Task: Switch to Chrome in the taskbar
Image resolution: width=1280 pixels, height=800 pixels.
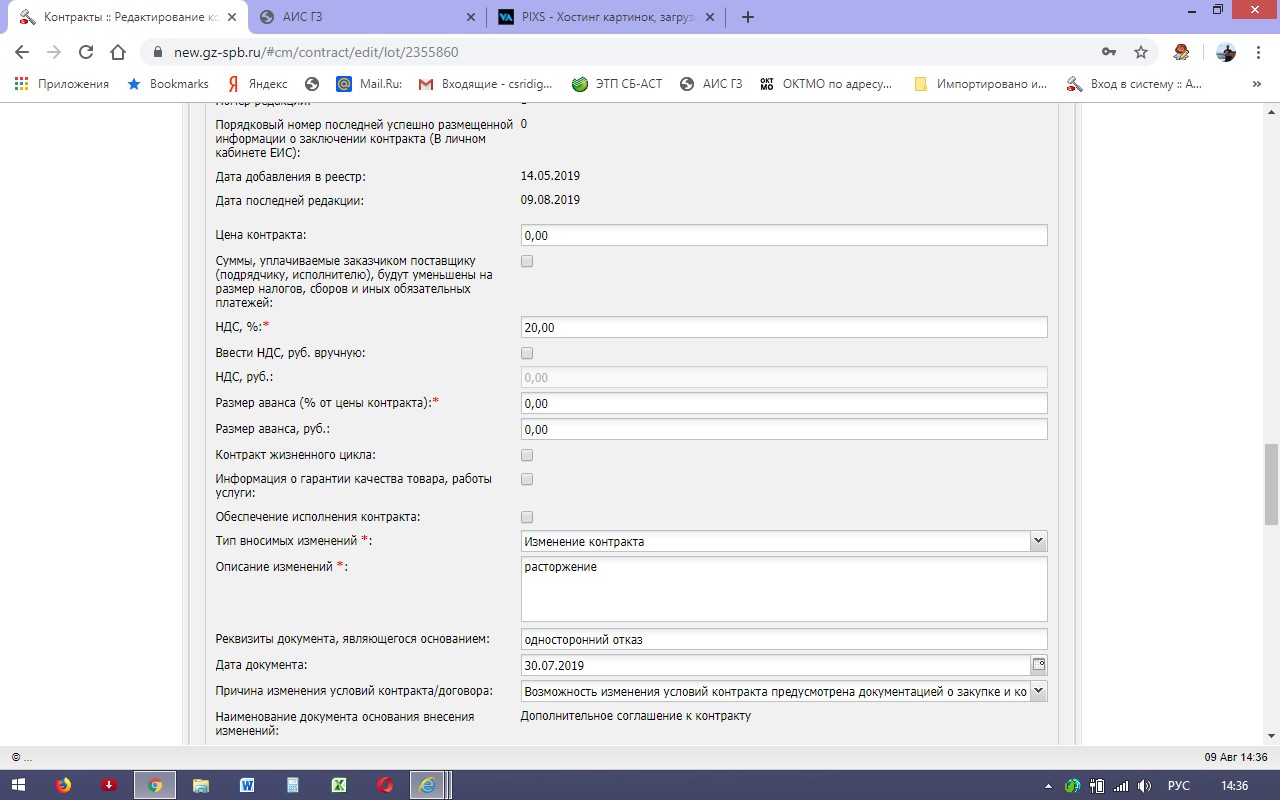Action: (155, 785)
